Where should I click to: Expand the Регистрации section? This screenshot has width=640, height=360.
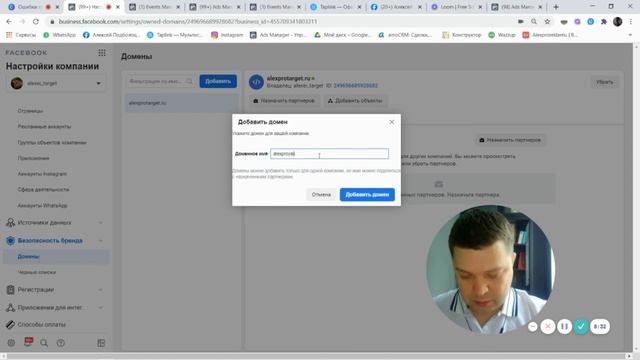point(55,290)
